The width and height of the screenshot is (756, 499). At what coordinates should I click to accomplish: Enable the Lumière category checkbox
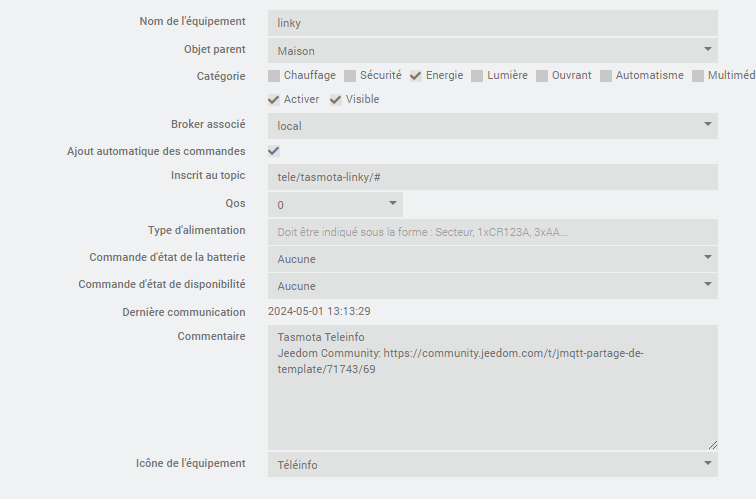click(477, 76)
